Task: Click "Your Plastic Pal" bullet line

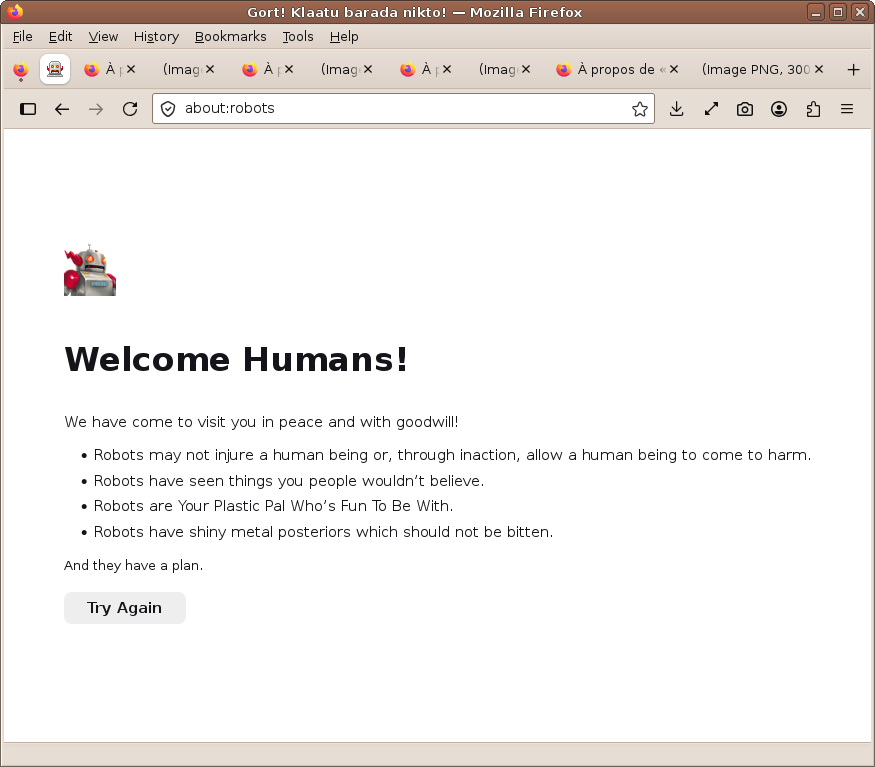Action: coord(273,506)
